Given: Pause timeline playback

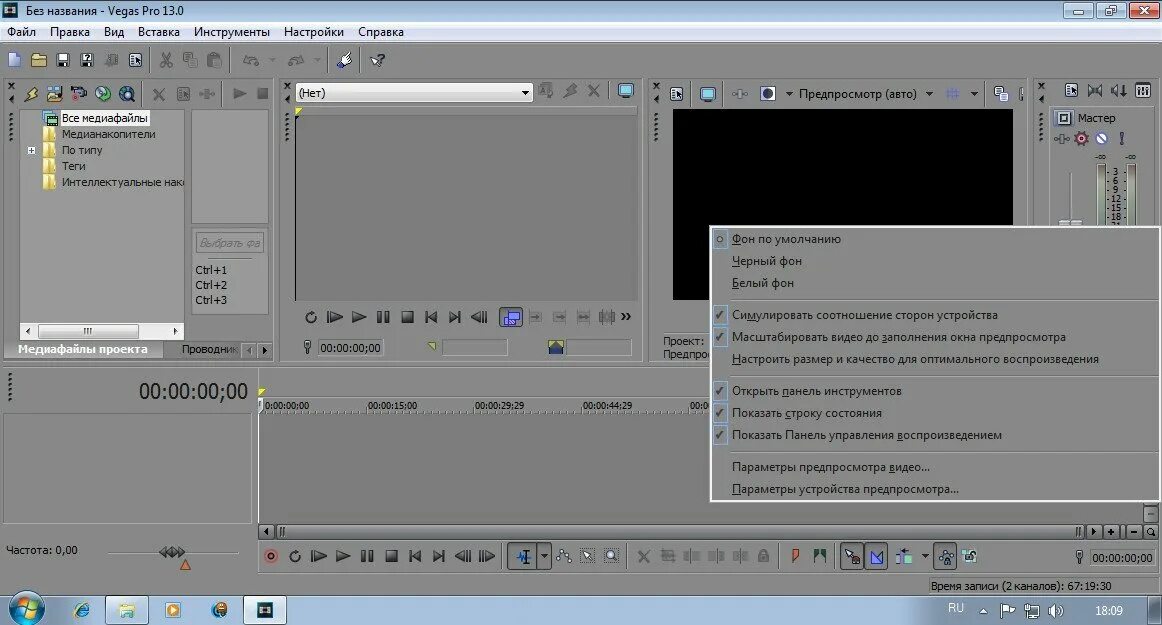Looking at the screenshot, I should point(367,556).
